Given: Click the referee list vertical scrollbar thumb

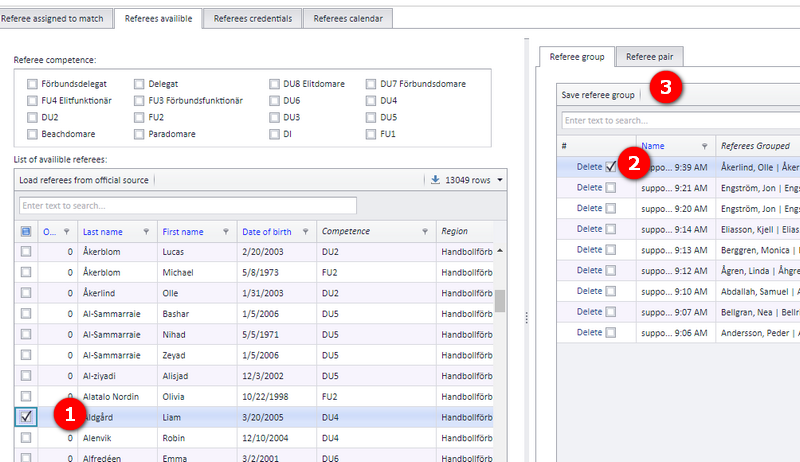Looking at the screenshot, I should click(x=500, y=301).
